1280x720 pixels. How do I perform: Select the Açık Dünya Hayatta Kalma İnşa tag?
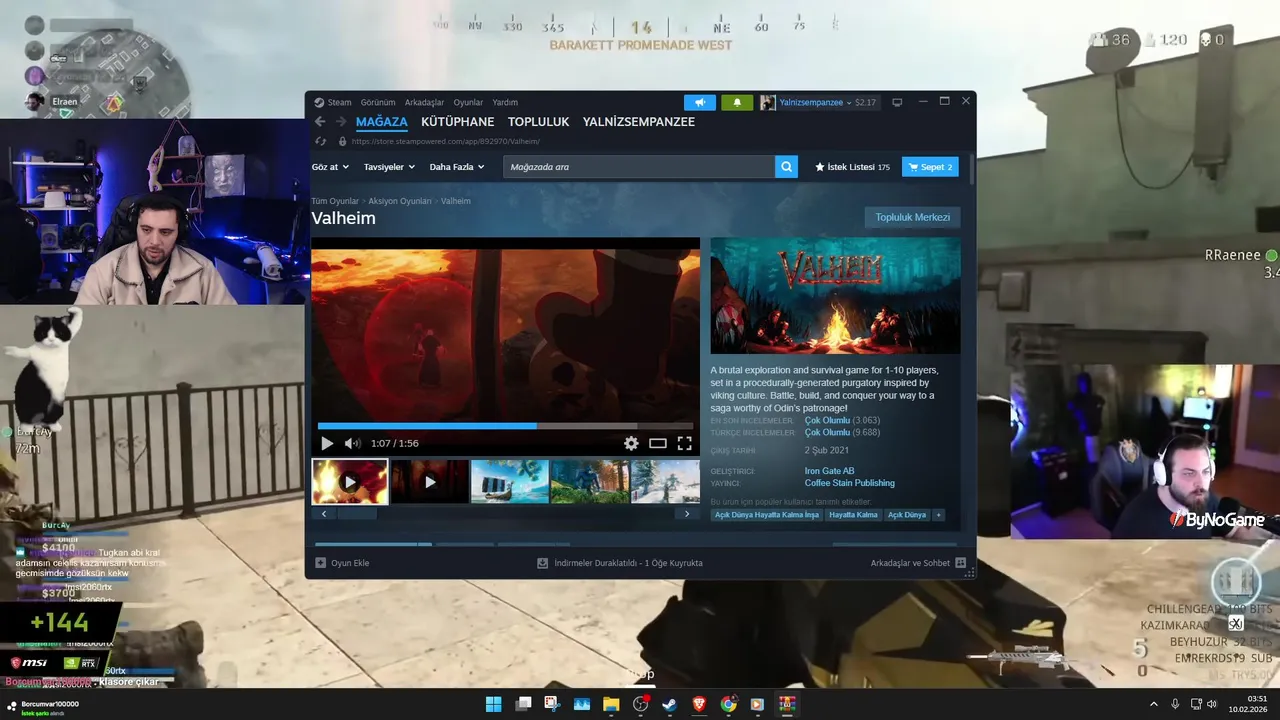click(767, 515)
